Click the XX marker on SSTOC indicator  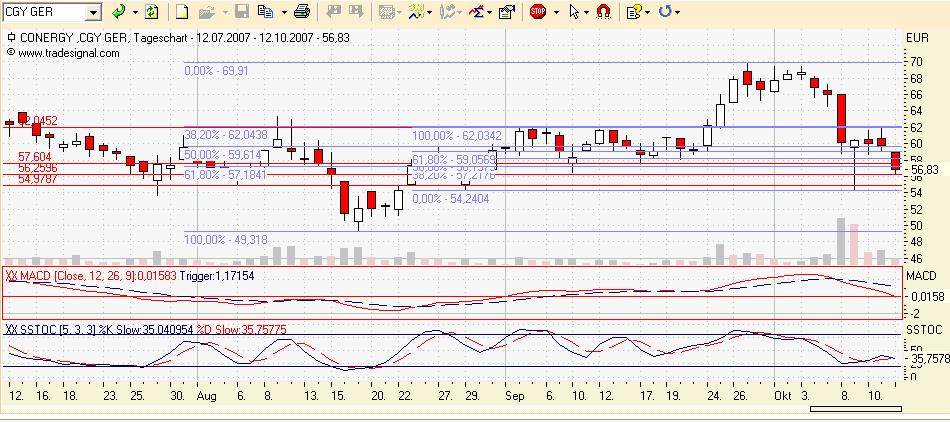pos(11,329)
